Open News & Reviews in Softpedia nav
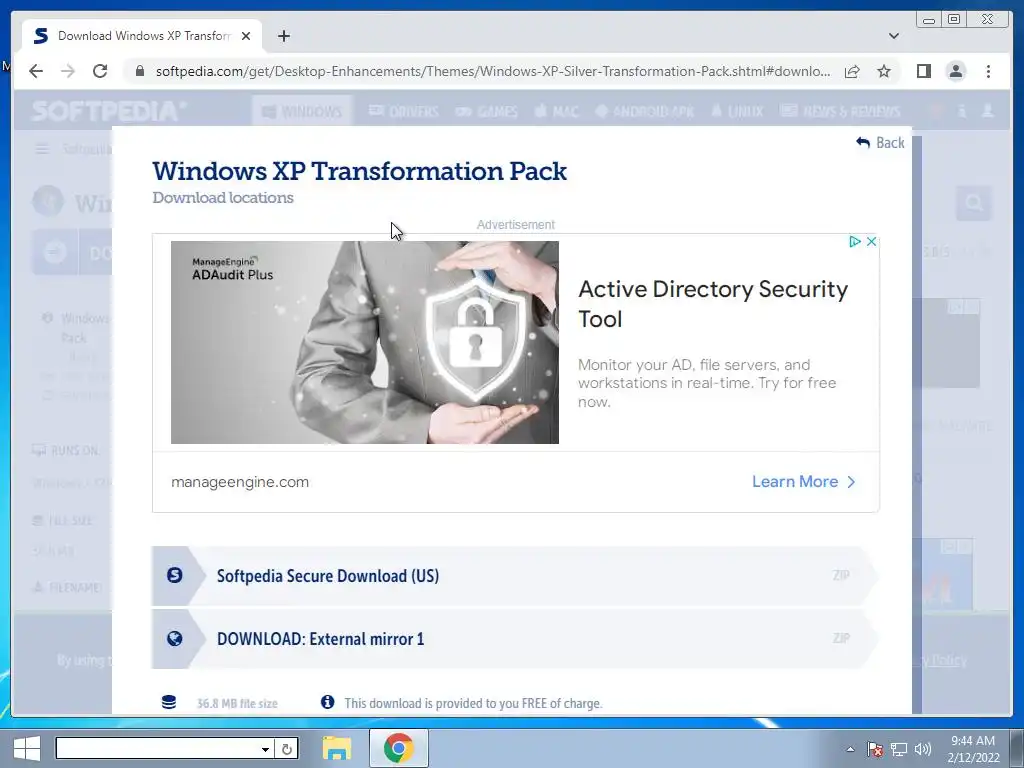 tap(840, 111)
